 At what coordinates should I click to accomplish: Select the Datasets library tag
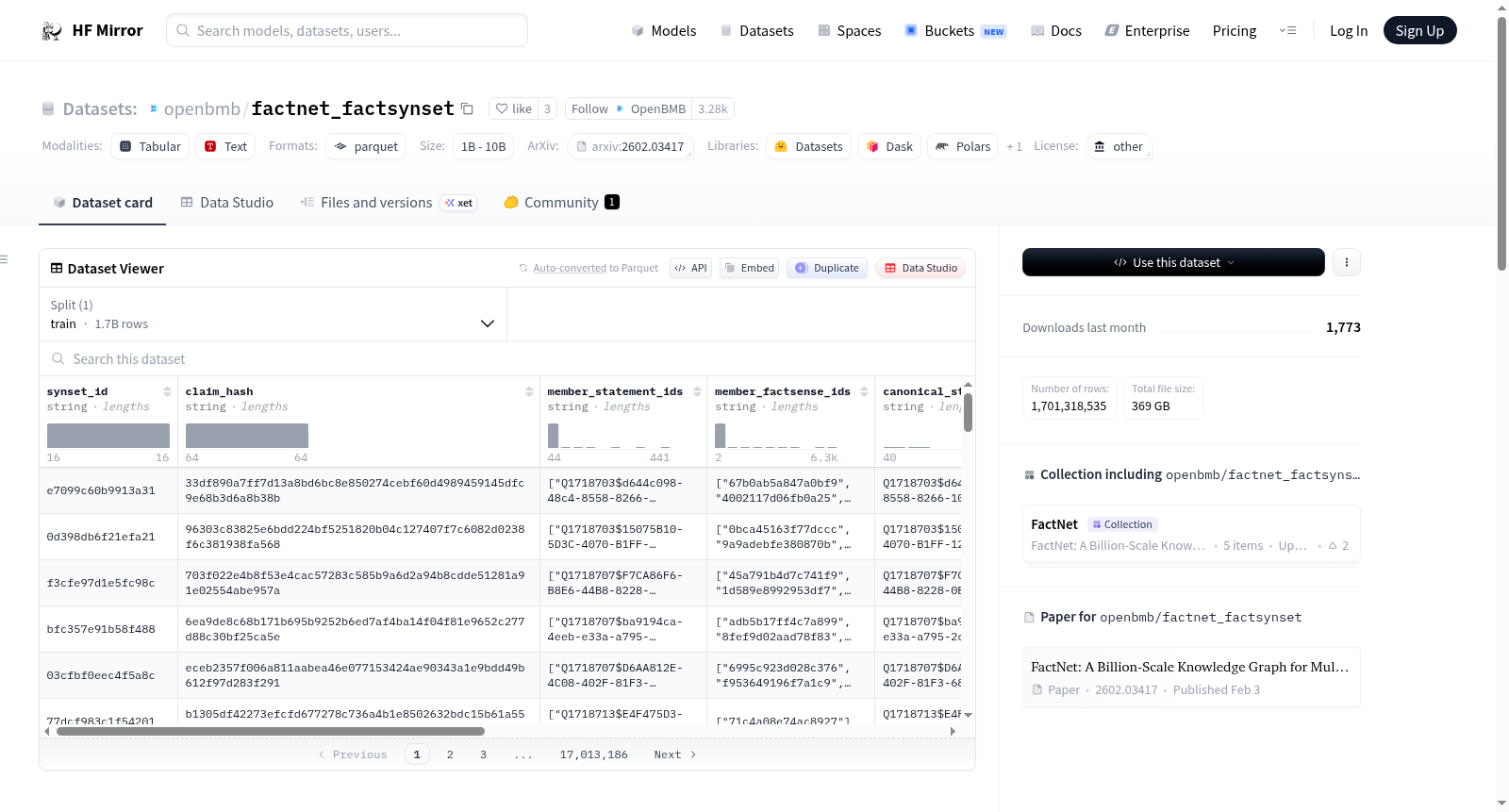(808, 146)
